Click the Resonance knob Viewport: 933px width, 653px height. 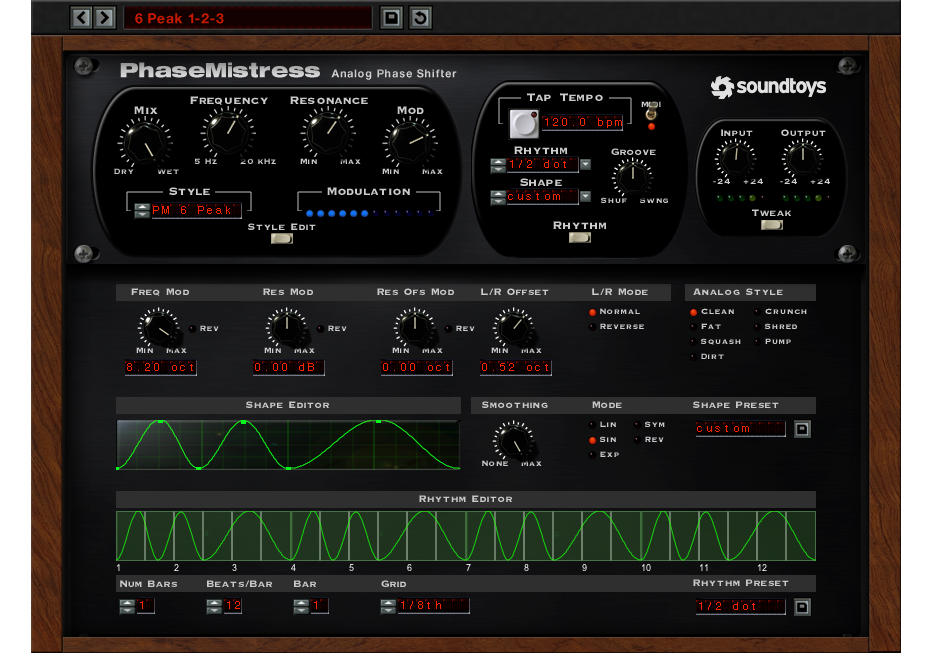click(328, 133)
